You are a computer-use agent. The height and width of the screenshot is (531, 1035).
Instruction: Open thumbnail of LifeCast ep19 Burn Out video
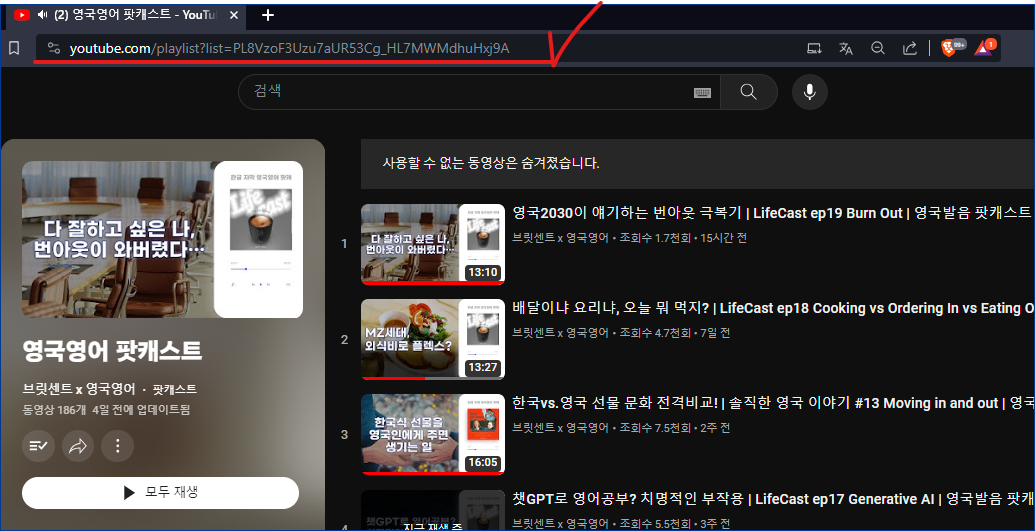[433, 244]
